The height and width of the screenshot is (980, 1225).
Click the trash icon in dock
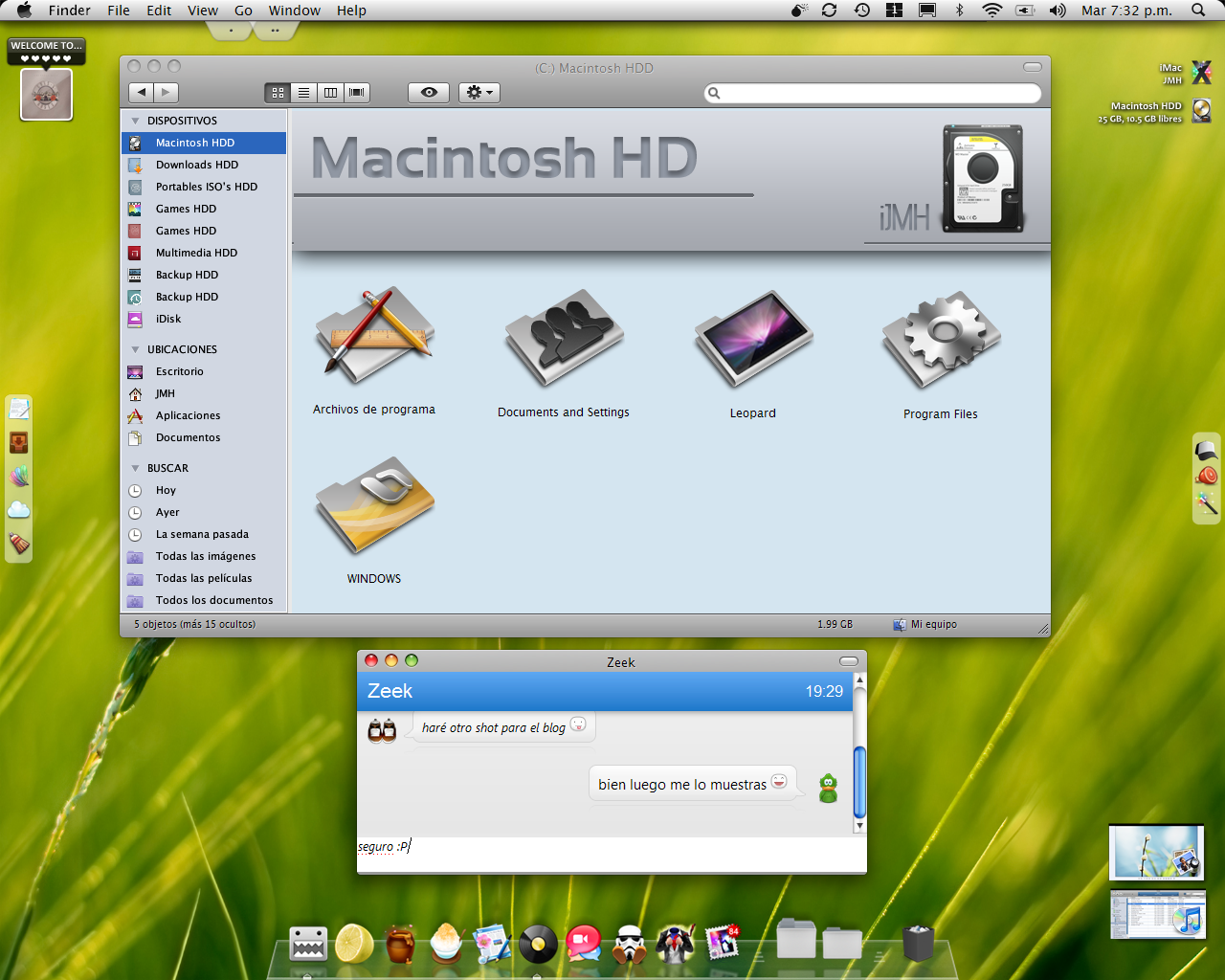click(x=918, y=944)
